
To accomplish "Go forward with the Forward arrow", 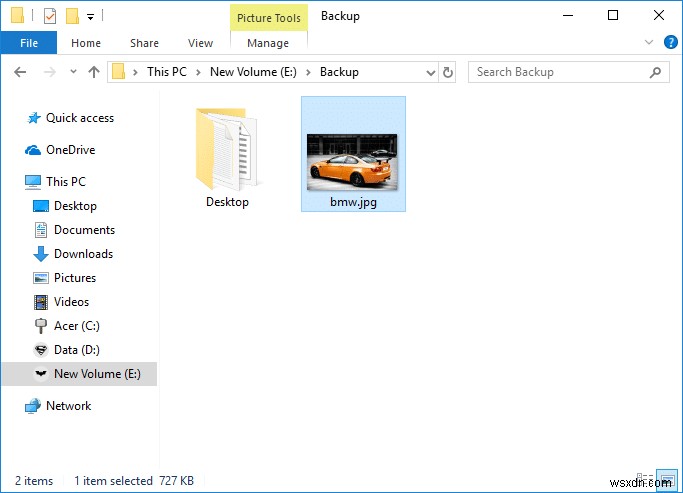I will [50, 72].
